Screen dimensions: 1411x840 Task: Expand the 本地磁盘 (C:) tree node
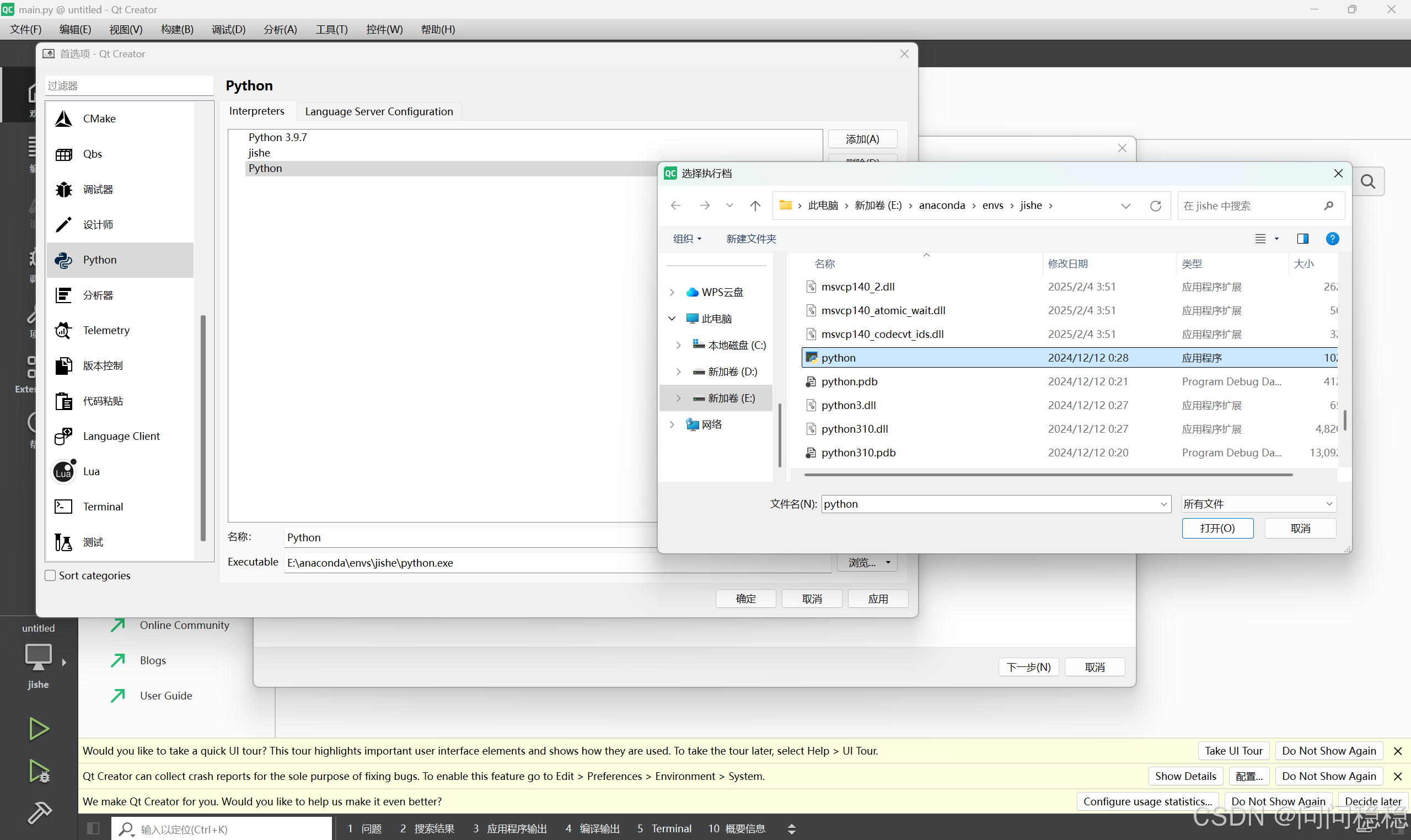678,345
